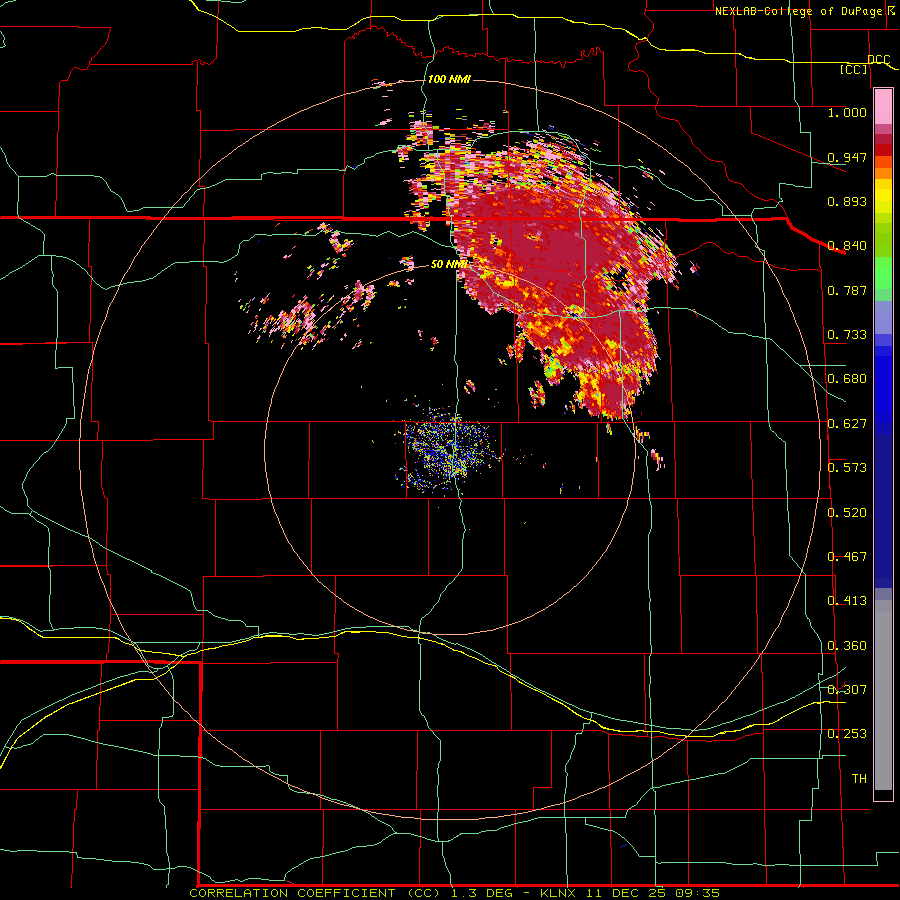Click the 0.627 color scale value
Screen dimensions: 900x900
(x=847, y=424)
